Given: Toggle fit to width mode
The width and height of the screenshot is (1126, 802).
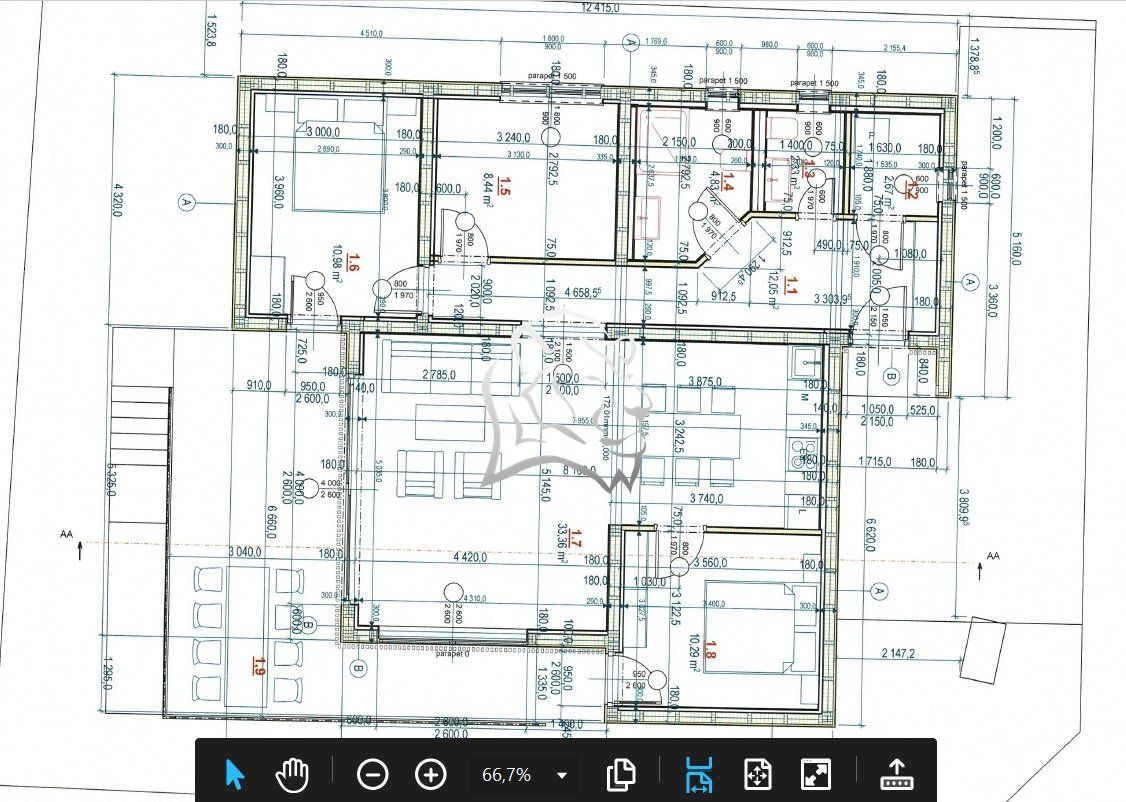Looking at the screenshot, I should tap(699, 774).
